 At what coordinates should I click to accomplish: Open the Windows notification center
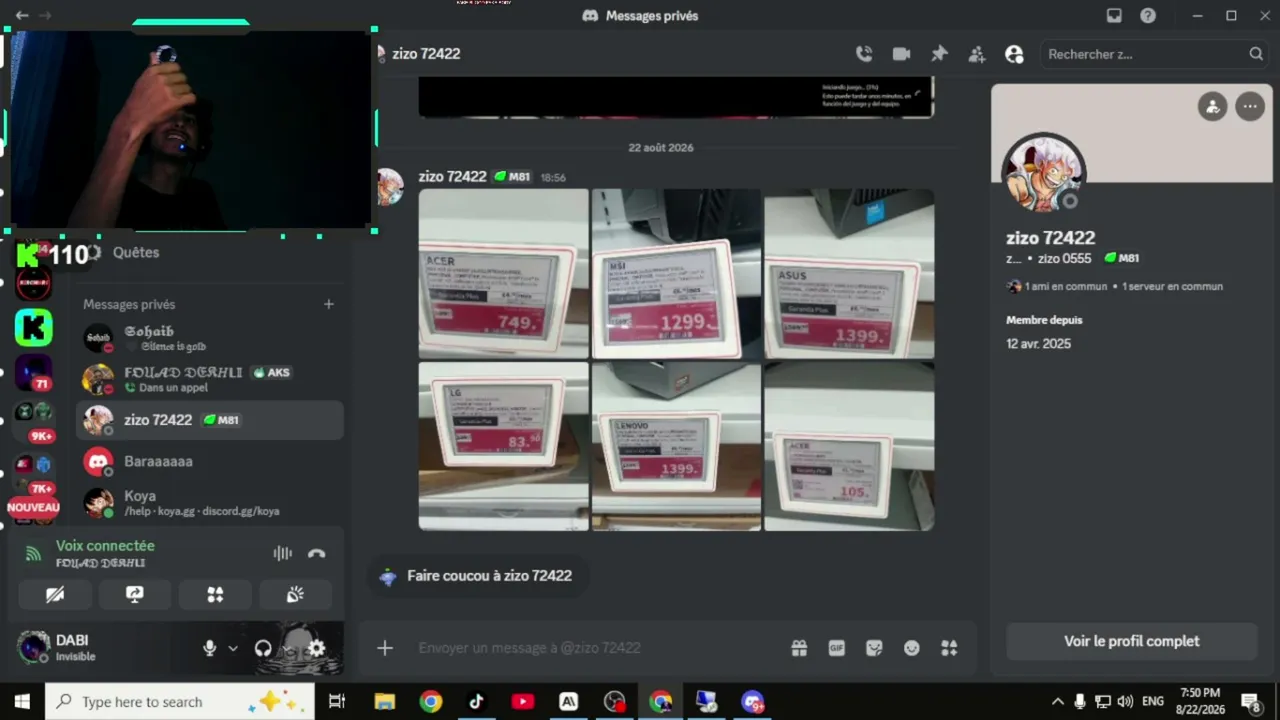[1250, 702]
